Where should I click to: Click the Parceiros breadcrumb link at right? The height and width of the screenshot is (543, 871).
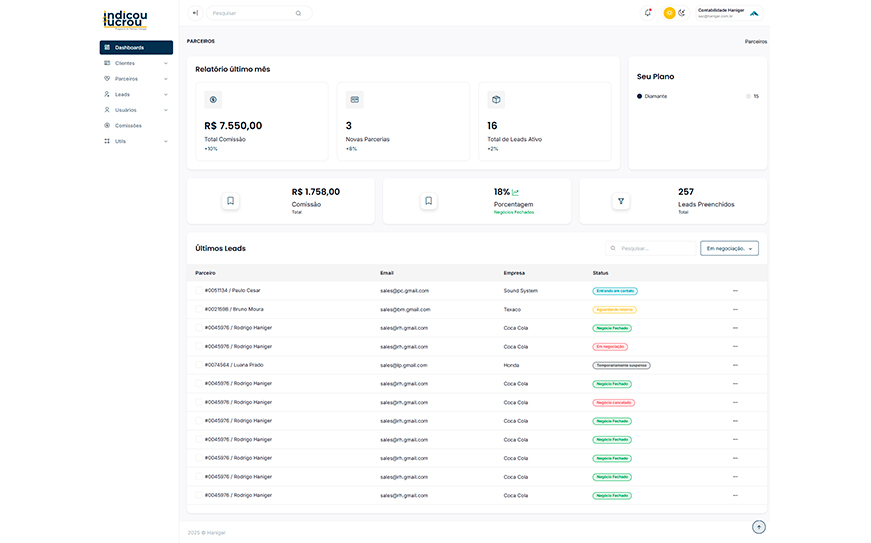point(755,42)
